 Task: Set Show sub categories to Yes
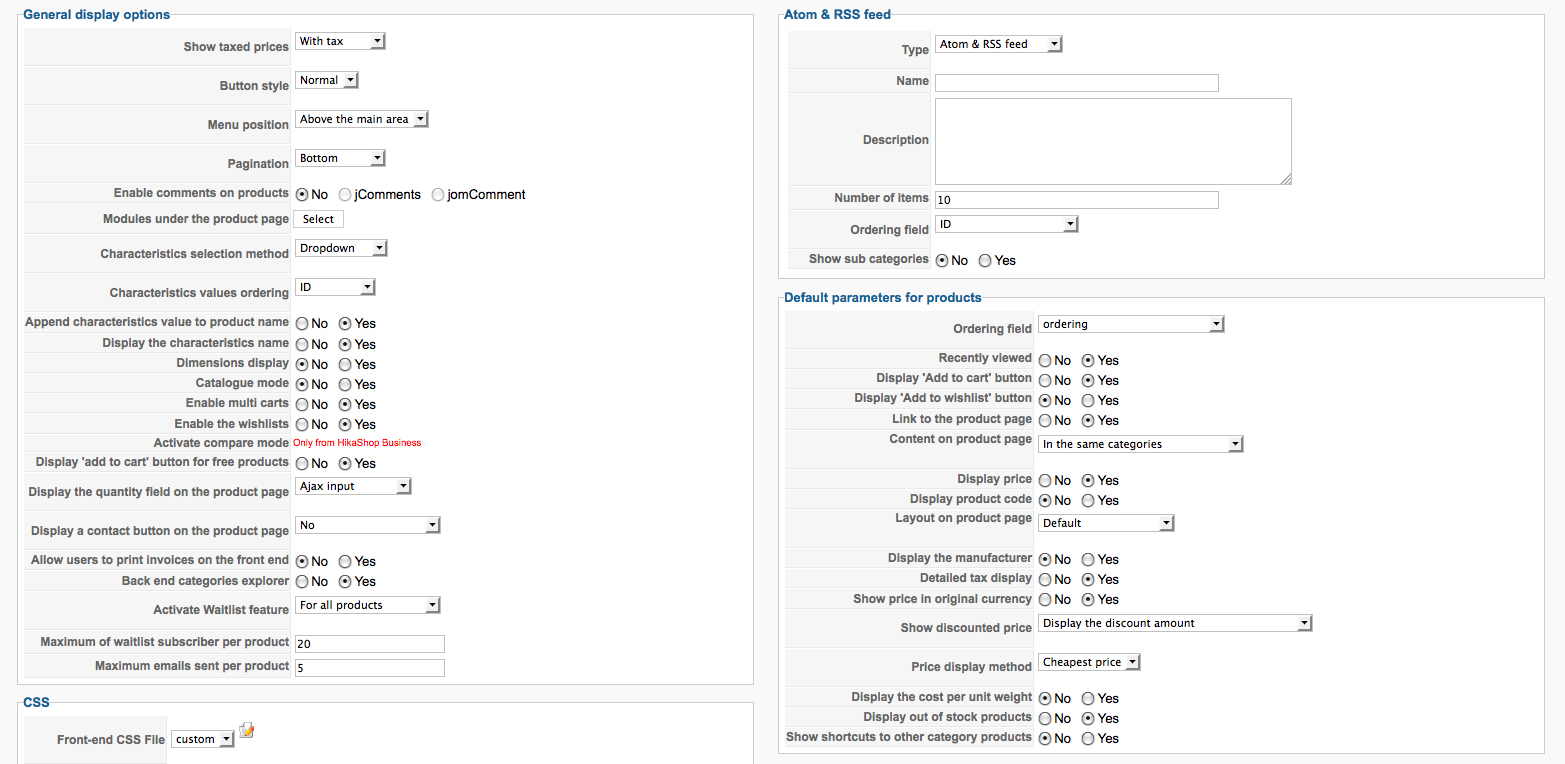pos(985,260)
